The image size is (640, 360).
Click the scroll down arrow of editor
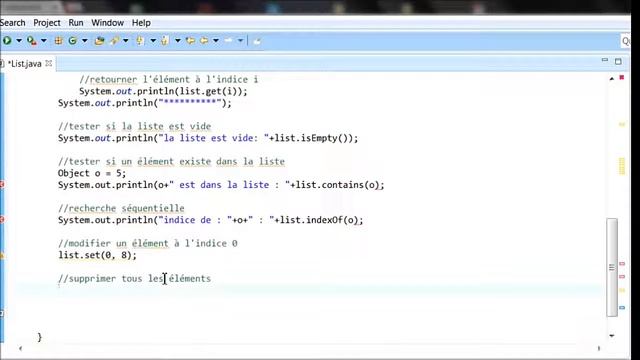tap(612, 336)
